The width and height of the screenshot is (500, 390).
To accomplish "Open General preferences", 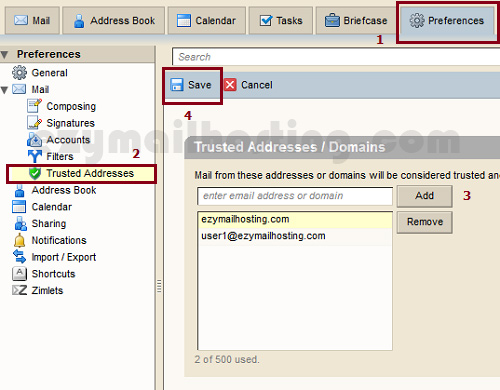I will [49, 73].
